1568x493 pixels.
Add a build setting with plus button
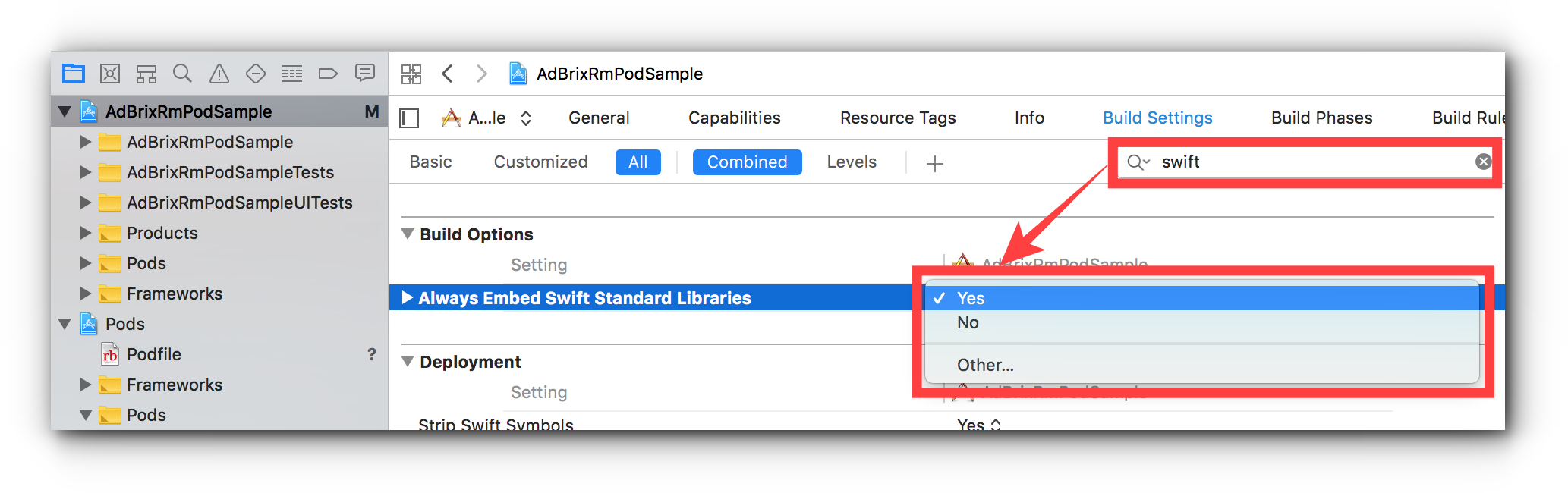[935, 163]
